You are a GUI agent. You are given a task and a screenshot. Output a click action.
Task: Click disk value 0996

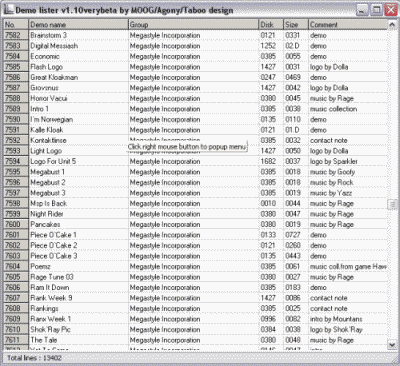coord(268,319)
